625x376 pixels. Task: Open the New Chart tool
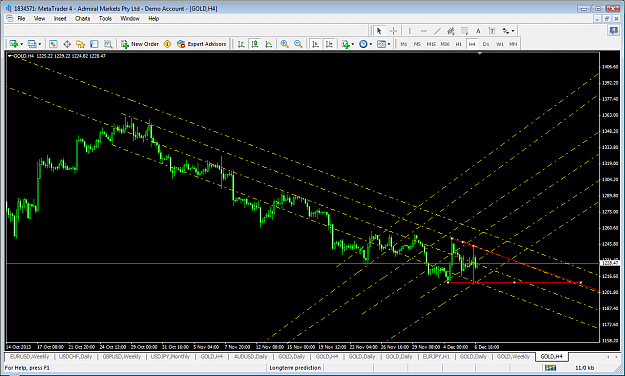(14, 44)
